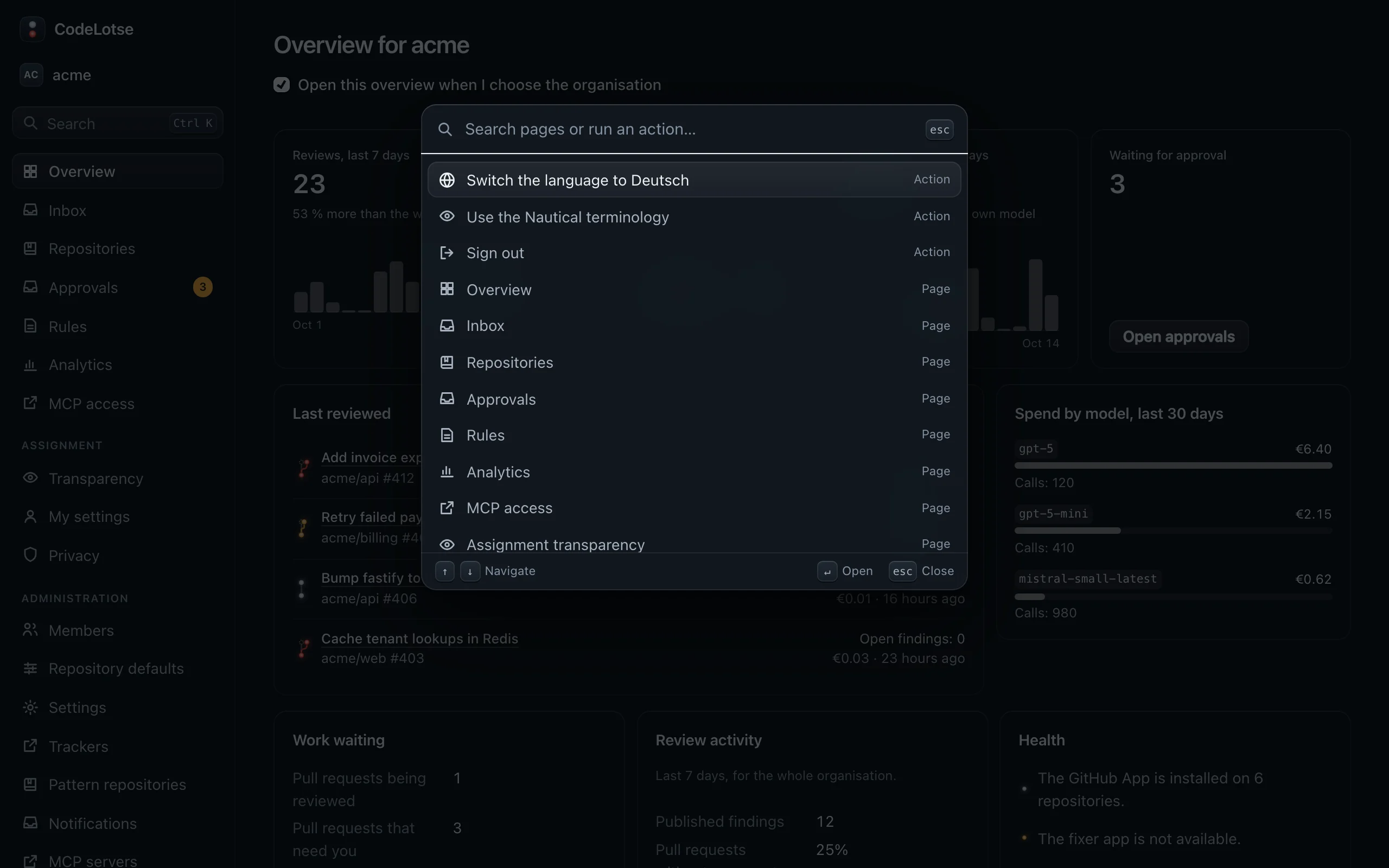Focus the Search pages or run an action field
The image size is (1389, 868).
click(x=689, y=129)
